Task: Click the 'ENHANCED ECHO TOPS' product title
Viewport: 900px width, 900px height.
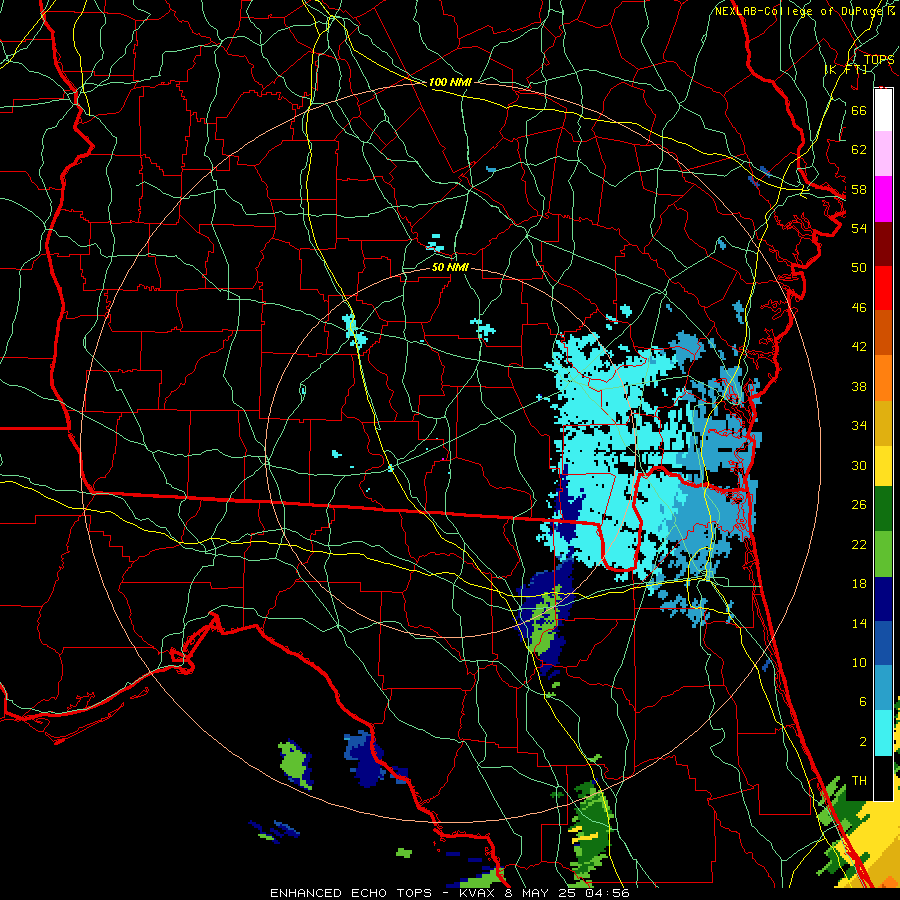Action: point(351,893)
